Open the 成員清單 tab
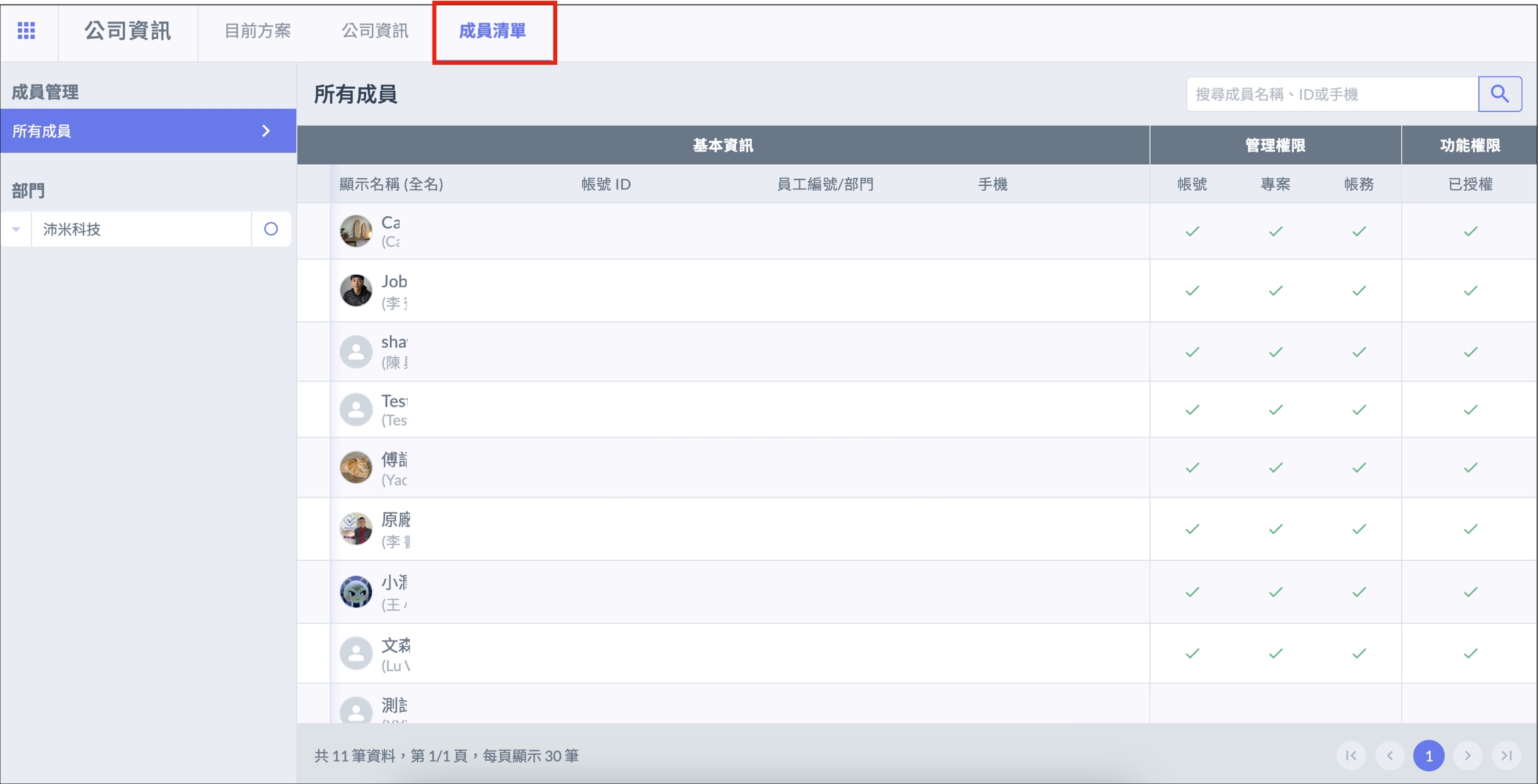This screenshot has height=784, width=1538. [x=493, y=31]
